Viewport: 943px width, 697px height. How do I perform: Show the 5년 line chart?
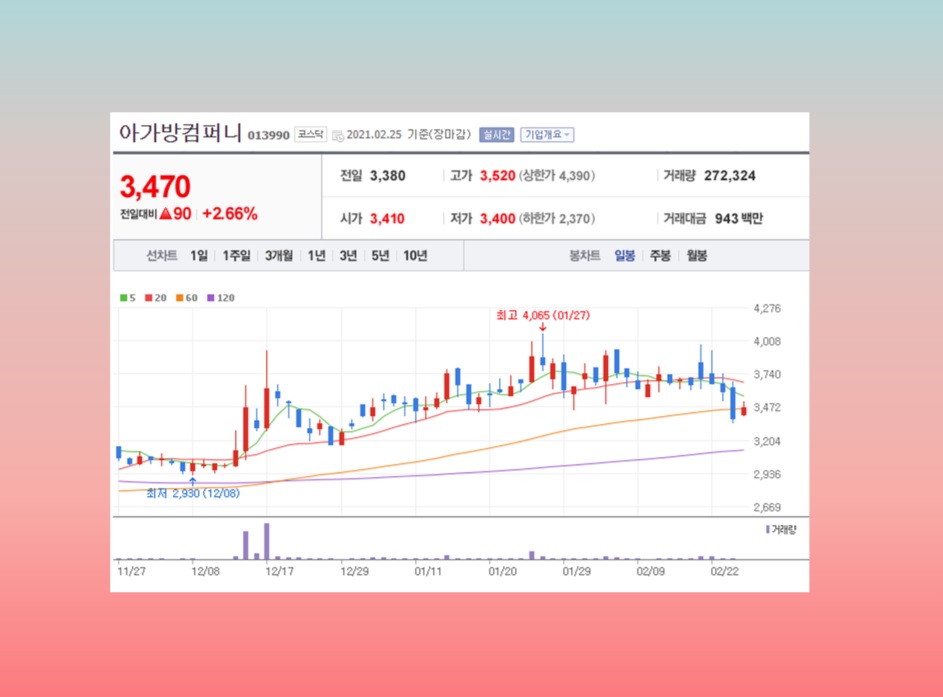pos(380,256)
